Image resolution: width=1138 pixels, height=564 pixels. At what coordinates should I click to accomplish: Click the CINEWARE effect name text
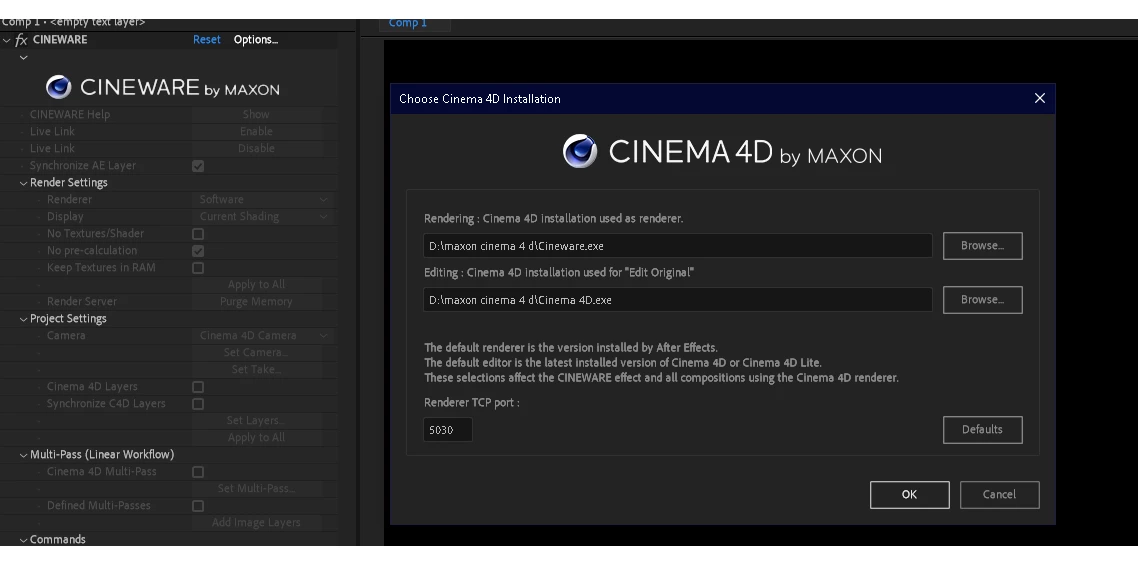[60, 40]
